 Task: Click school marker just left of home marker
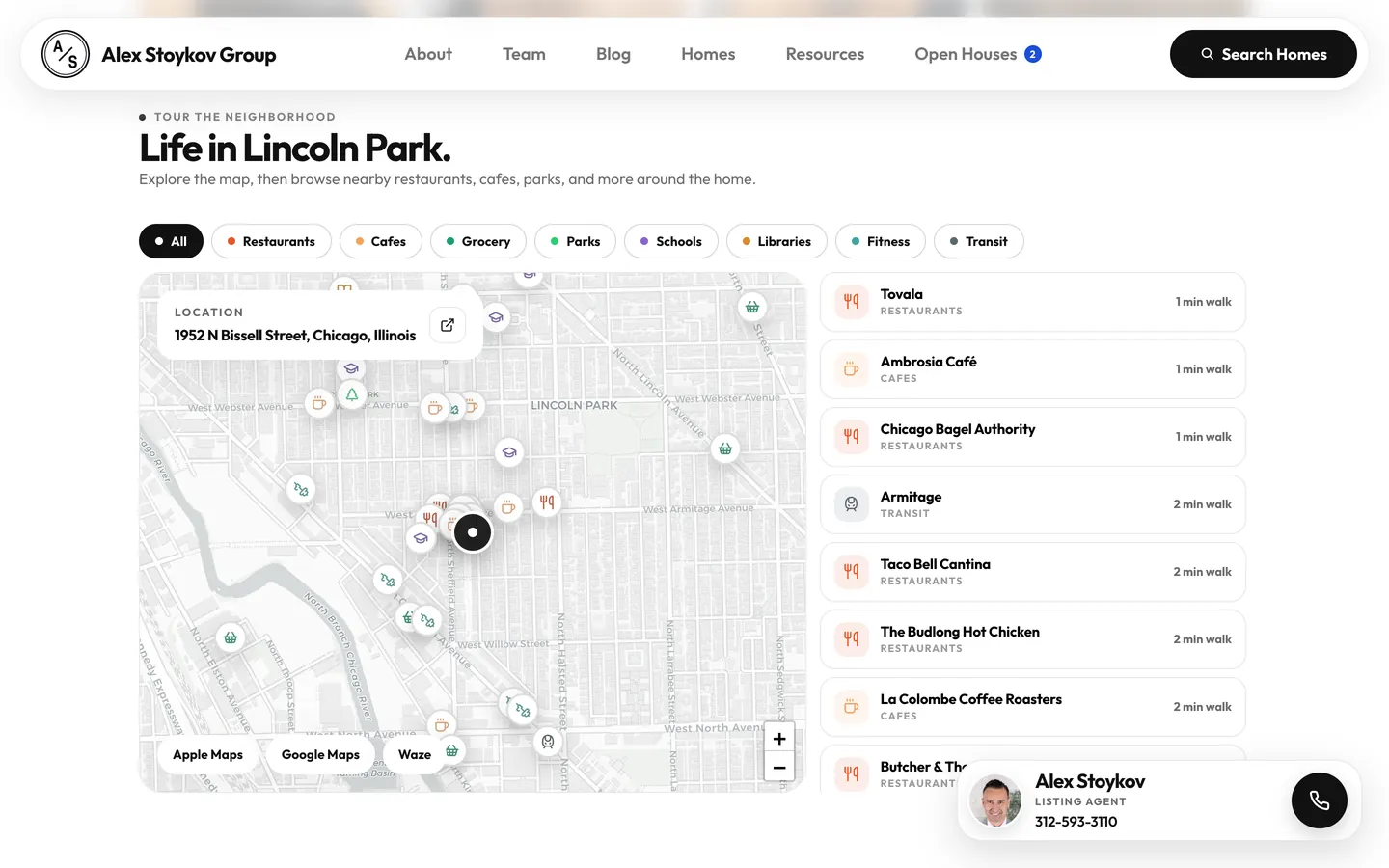pos(421,538)
